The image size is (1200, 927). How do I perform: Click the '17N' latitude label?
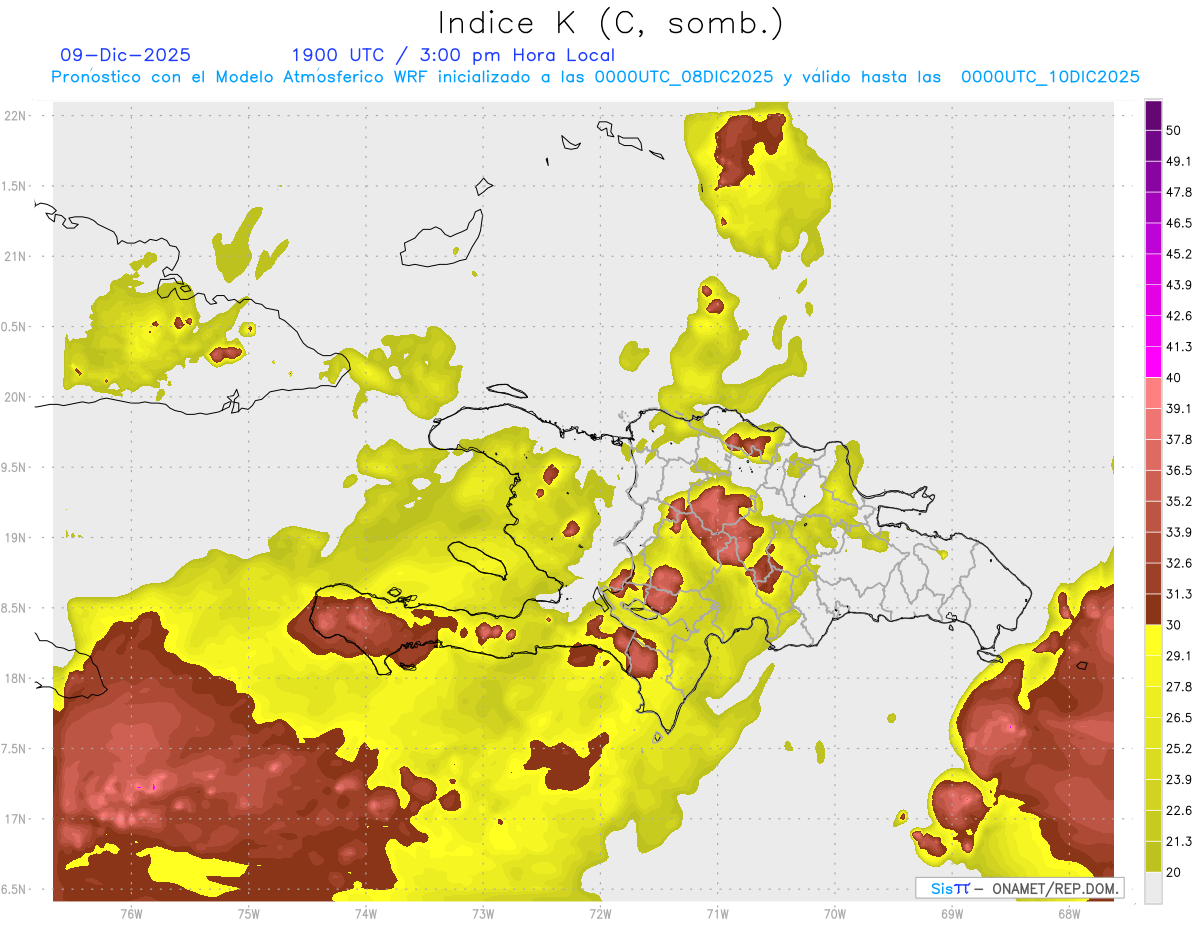click(x=15, y=819)
